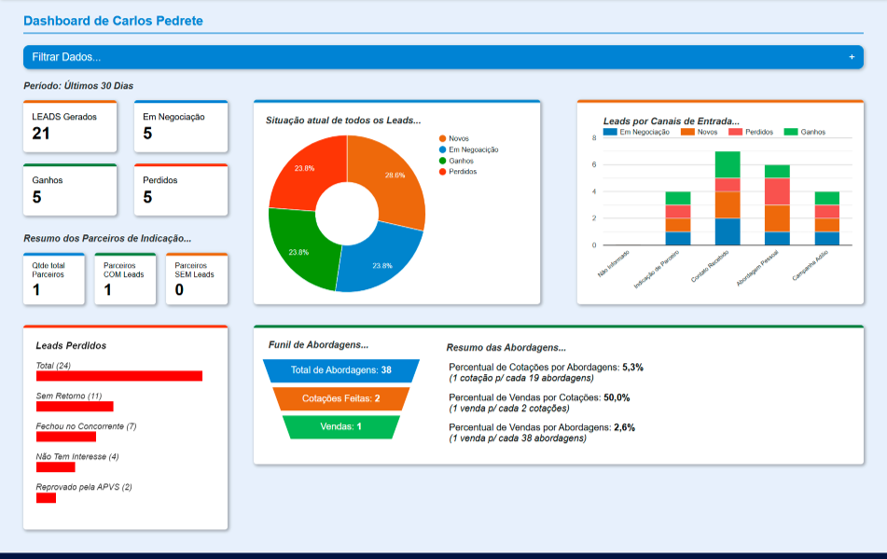Open the Em Negociação summary card
887x559 pixels.
click(181, 126)
